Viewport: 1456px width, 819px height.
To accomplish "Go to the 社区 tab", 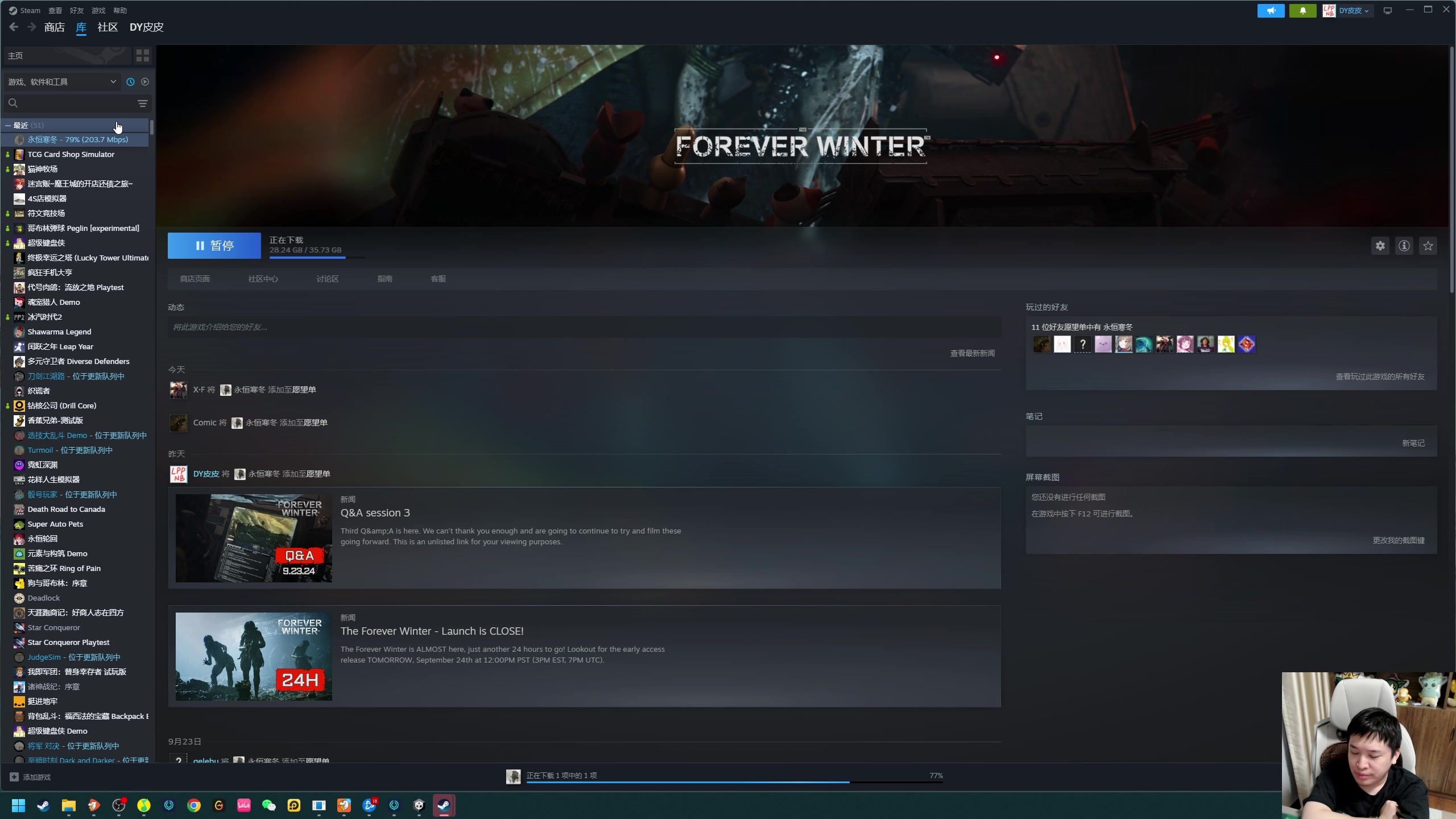I will click(x=107, y=27).
